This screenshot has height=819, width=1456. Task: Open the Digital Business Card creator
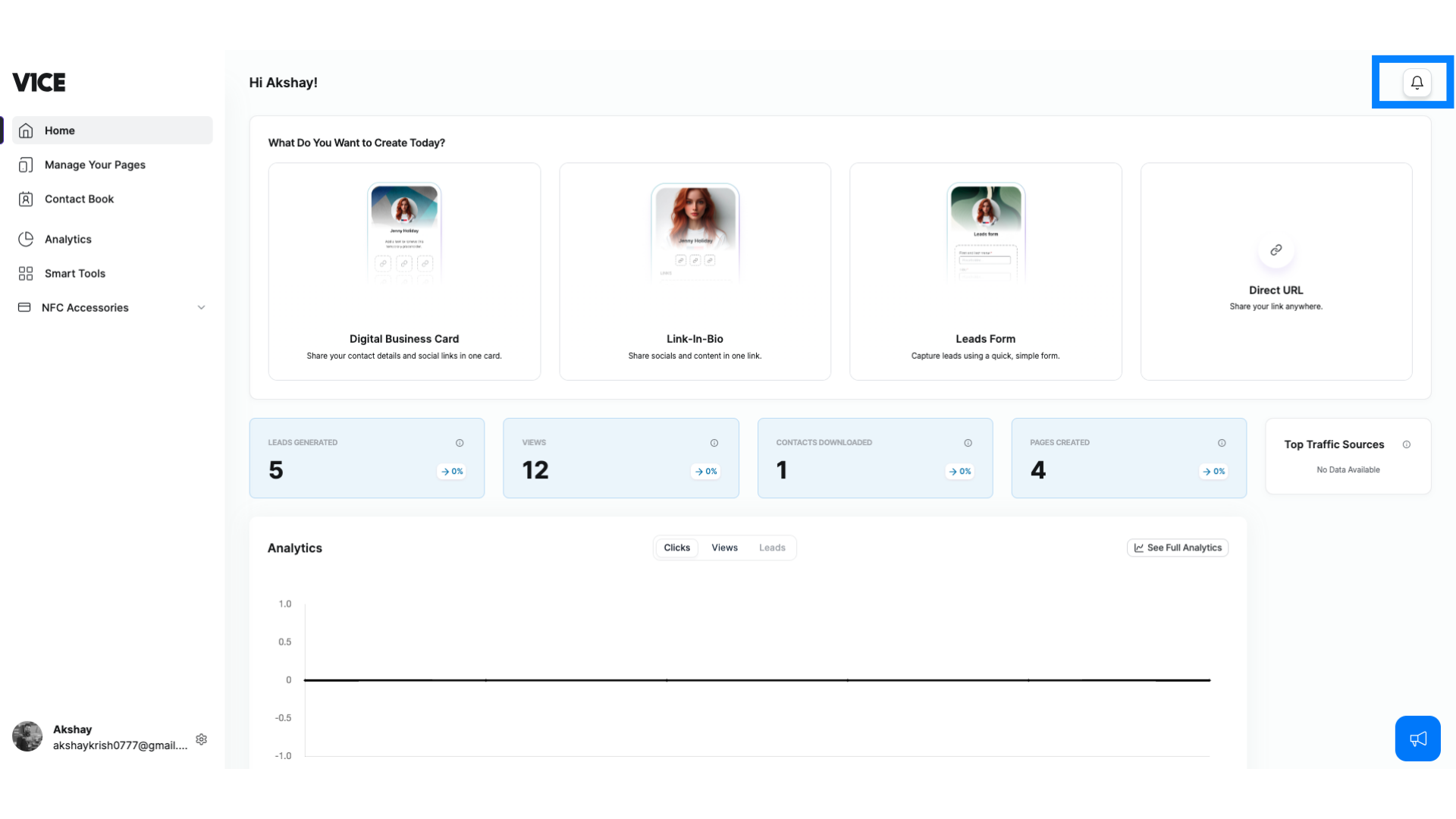click(404, 271)
